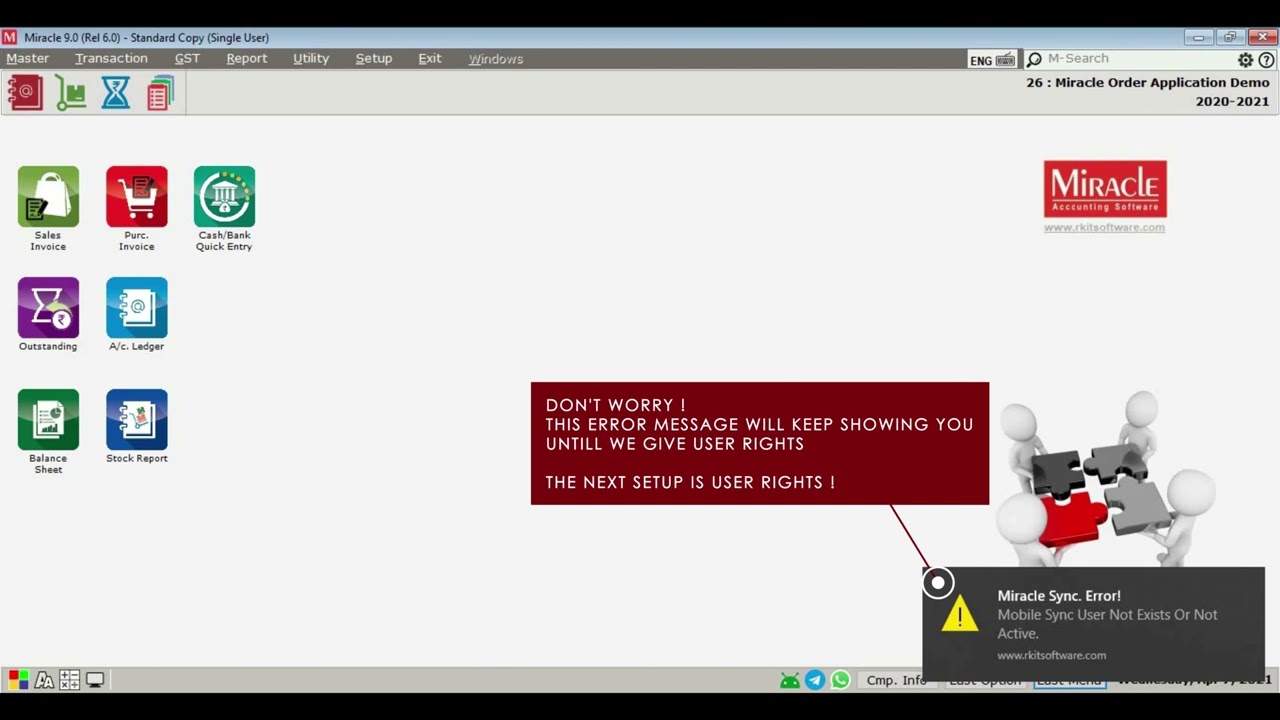This screenshot has width=1280, height=720.
Task: Open the Windows menu
Action: (x=496, y=59)
